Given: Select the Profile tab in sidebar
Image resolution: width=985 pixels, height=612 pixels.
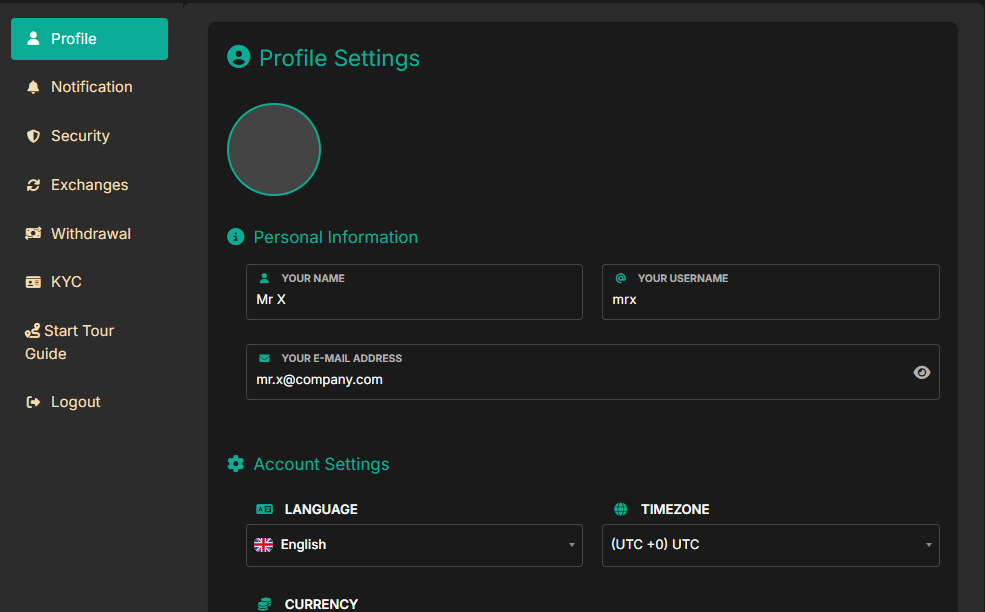Looking at the screenshot, I should (89, 39).
